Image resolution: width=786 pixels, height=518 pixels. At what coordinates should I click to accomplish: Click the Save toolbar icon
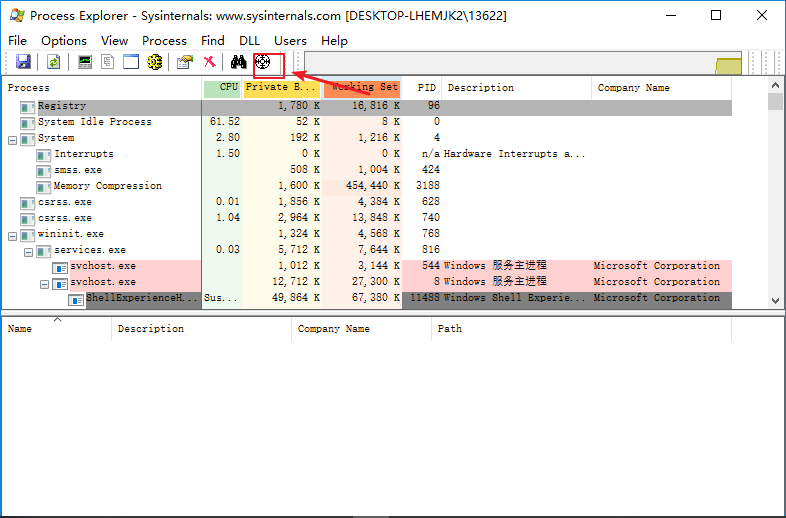(x=23, y=62)
